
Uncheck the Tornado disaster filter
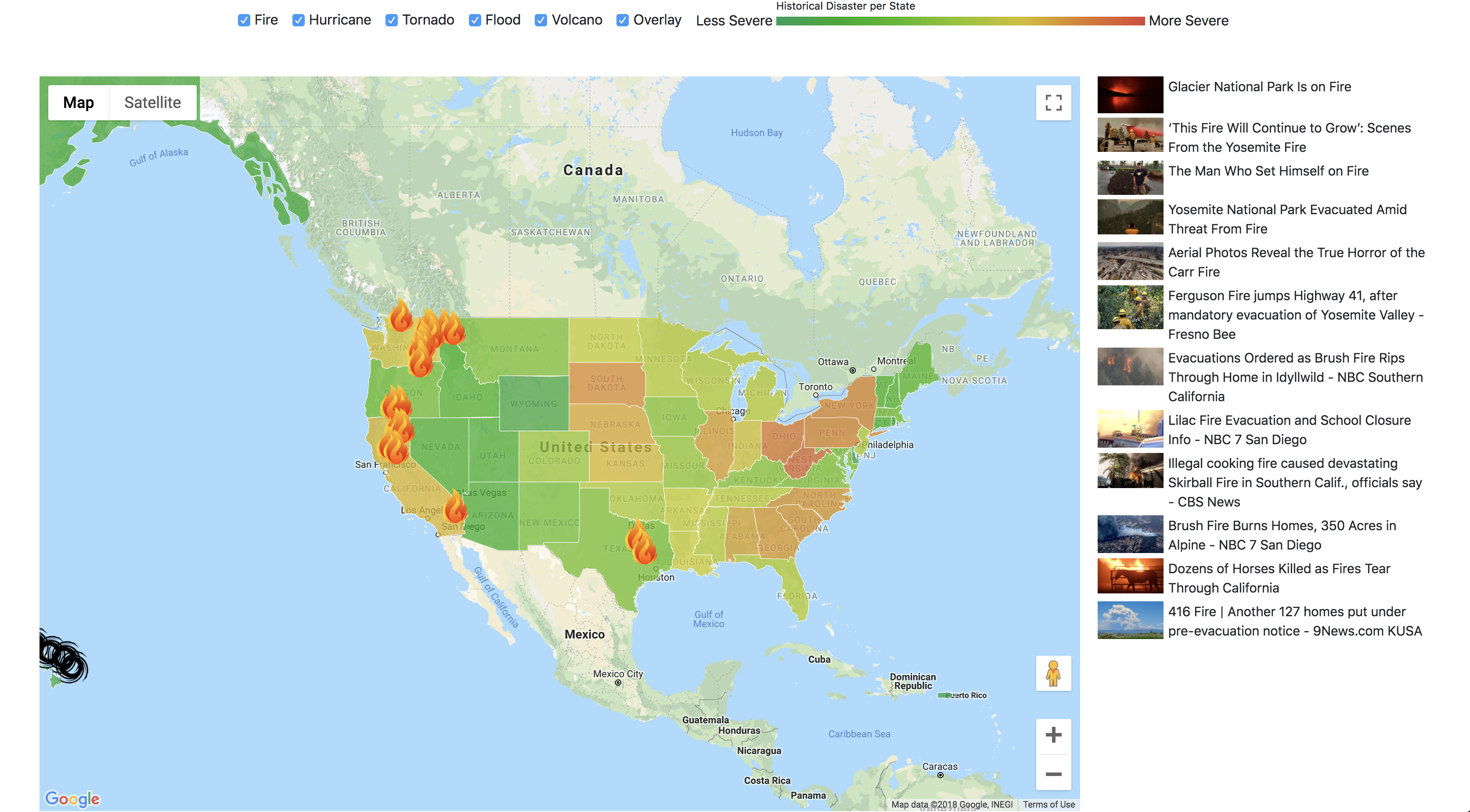tap(392, 21)
